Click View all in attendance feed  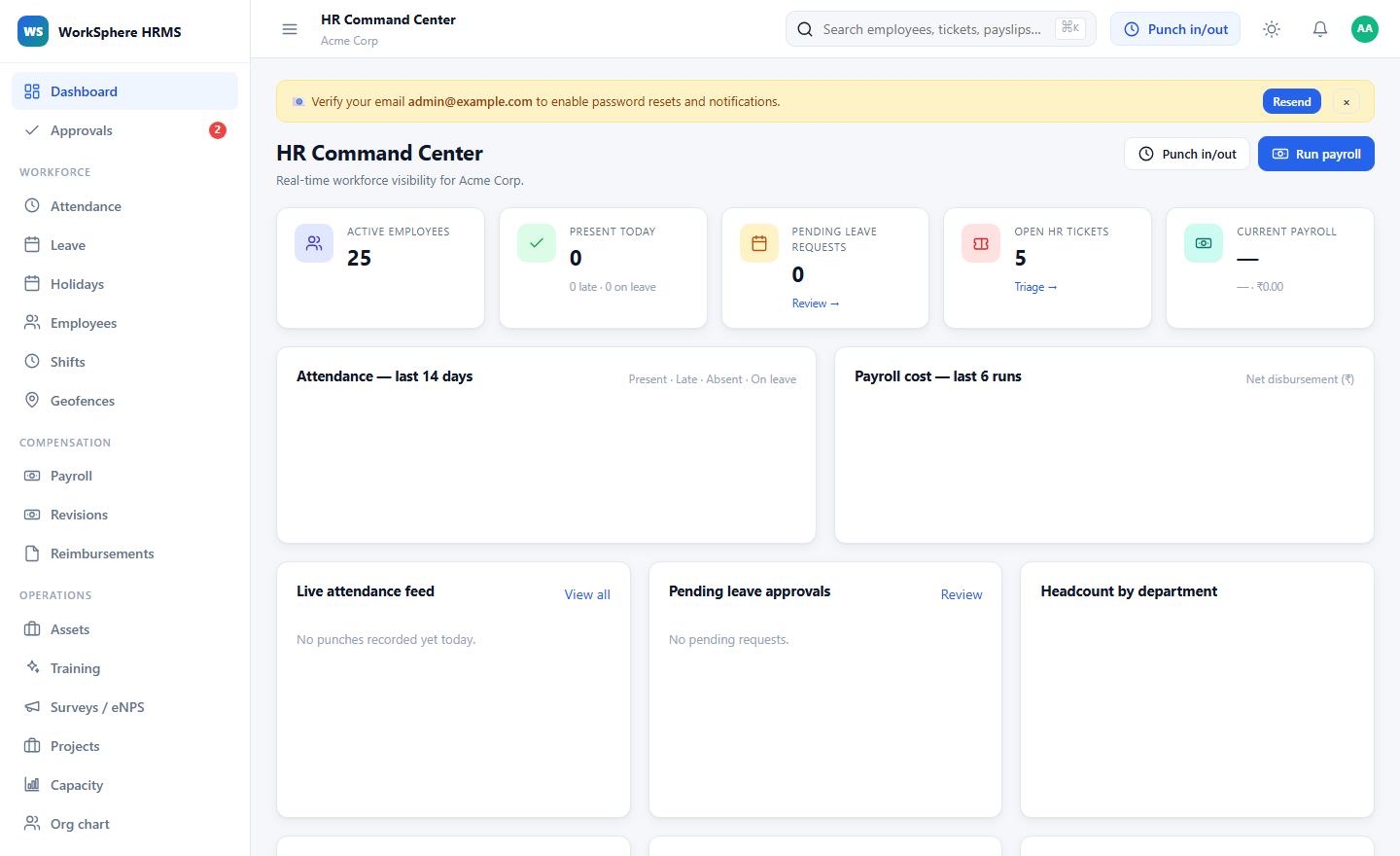tap(587, 594)
